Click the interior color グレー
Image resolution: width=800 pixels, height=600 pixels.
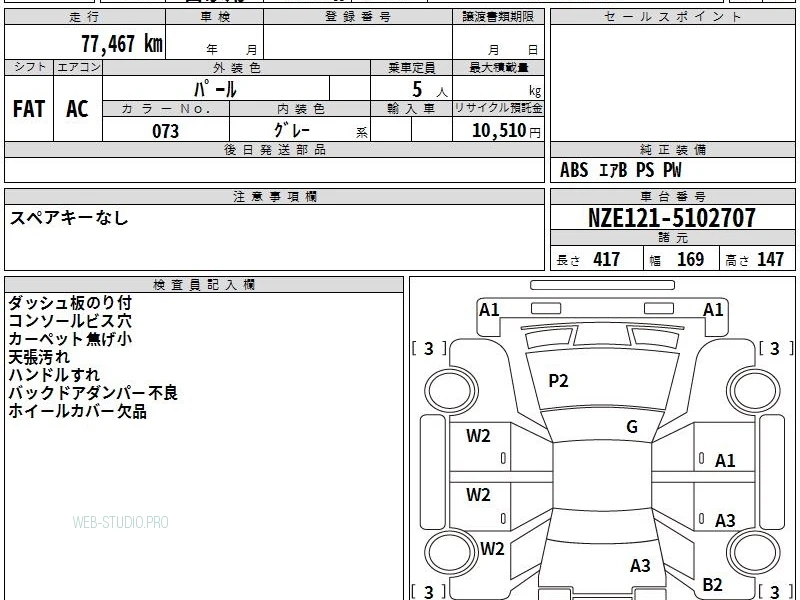(x=292, y=130)
